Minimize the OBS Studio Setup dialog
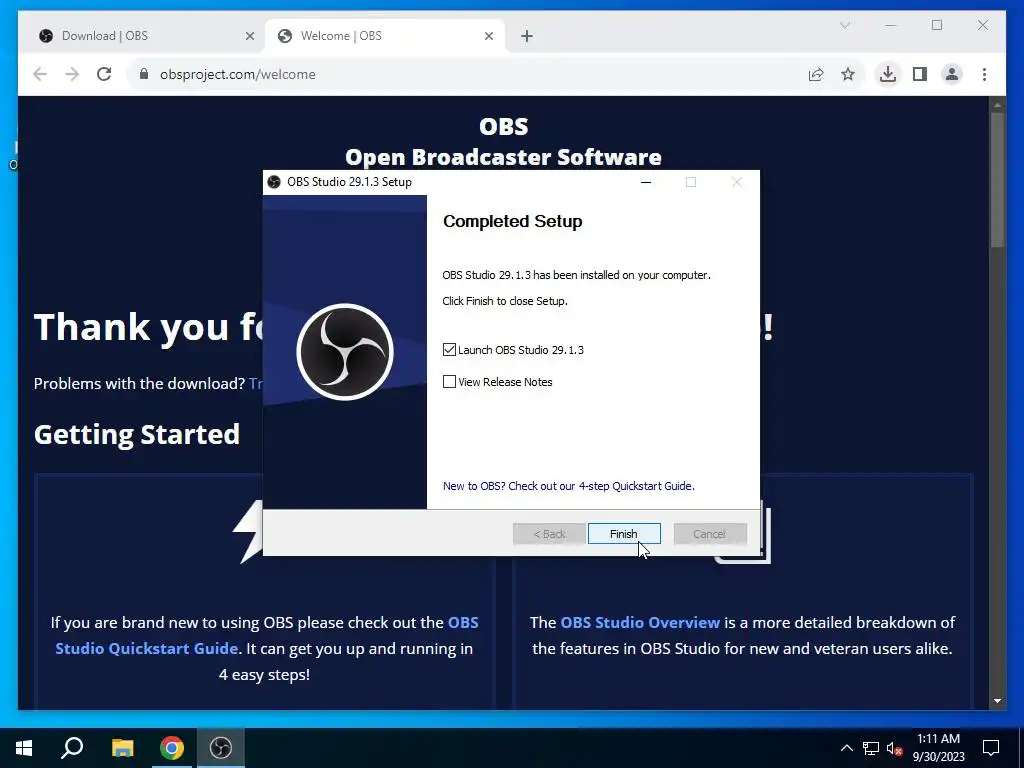 tap(646, 182)
